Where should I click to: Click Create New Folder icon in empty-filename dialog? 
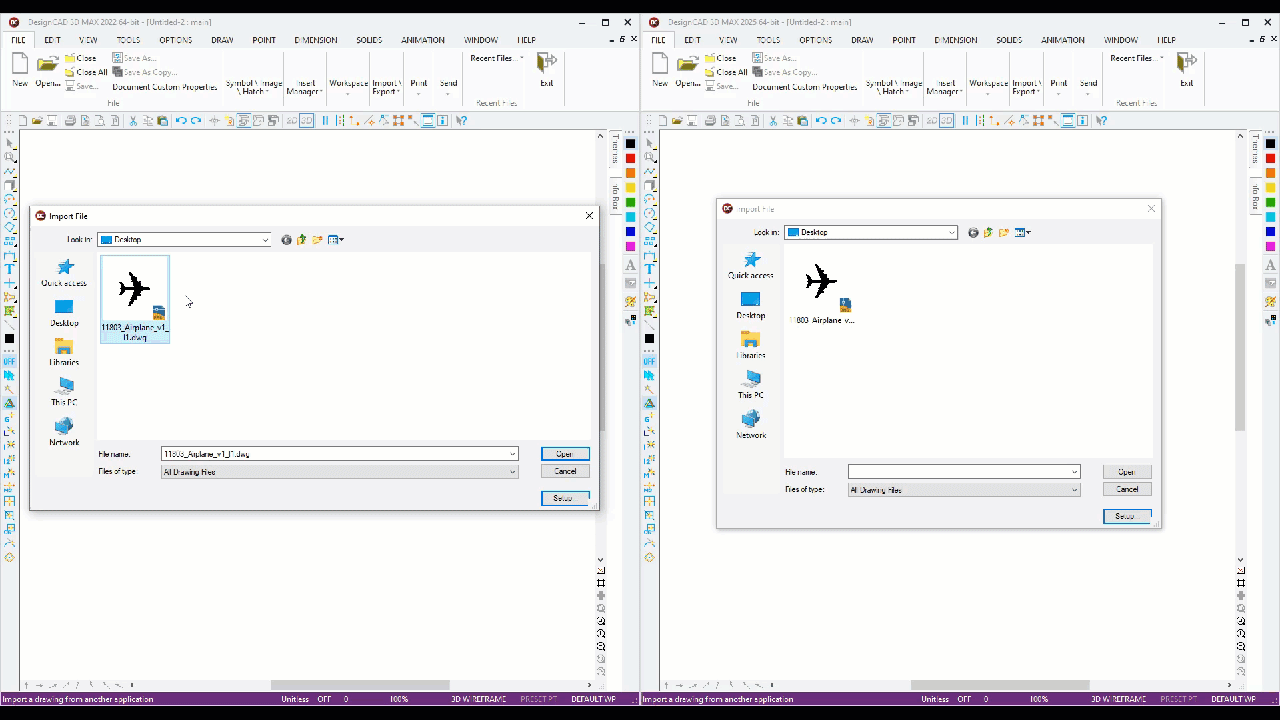(x=1003, y=232)
